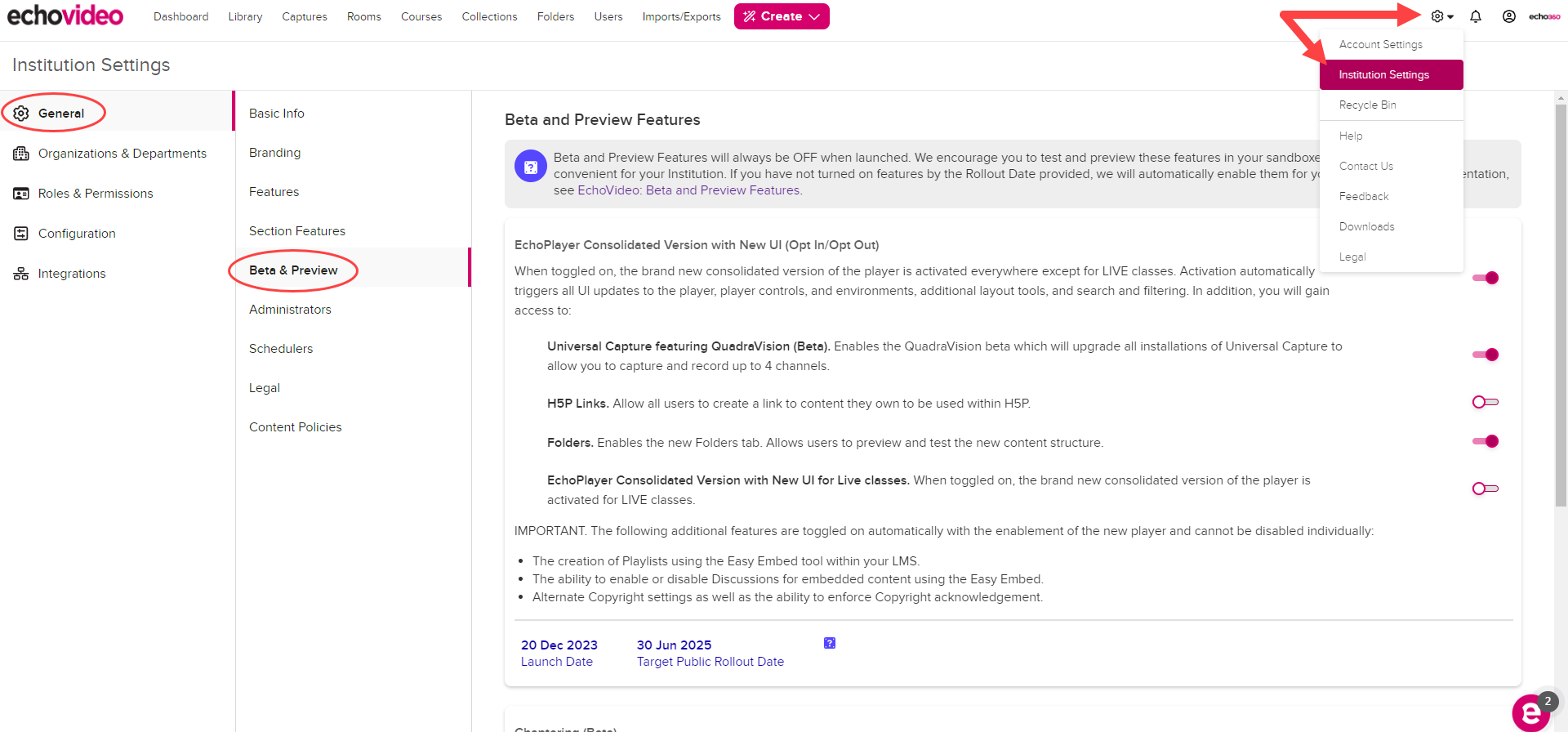The width and height of the screenshot is (1568, 732).
Task: Select General settings category
Action: click(x=118, y=114)
